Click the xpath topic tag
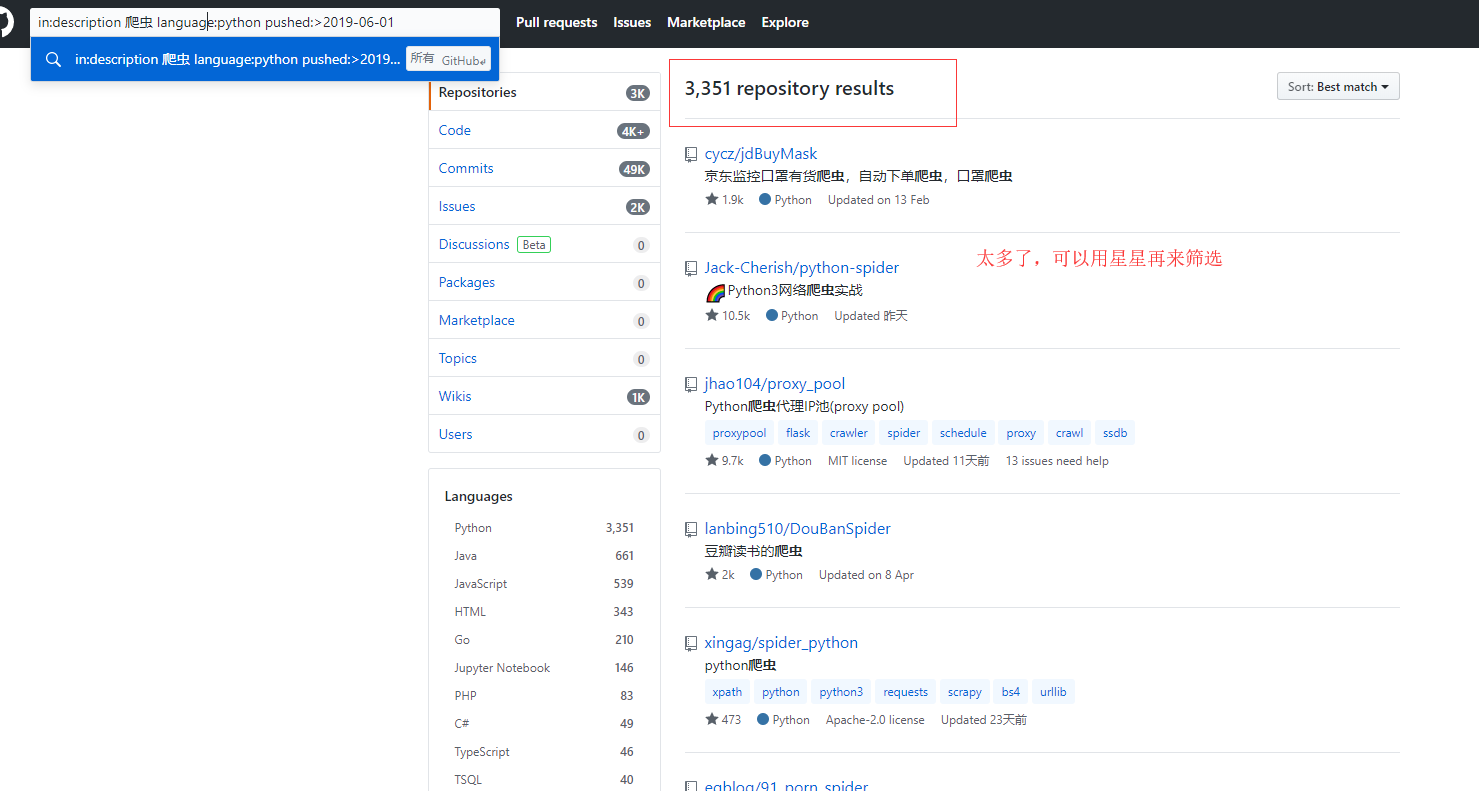This screenshot has height=791, width=1479. pyautogui.click(x=727, y=692)
